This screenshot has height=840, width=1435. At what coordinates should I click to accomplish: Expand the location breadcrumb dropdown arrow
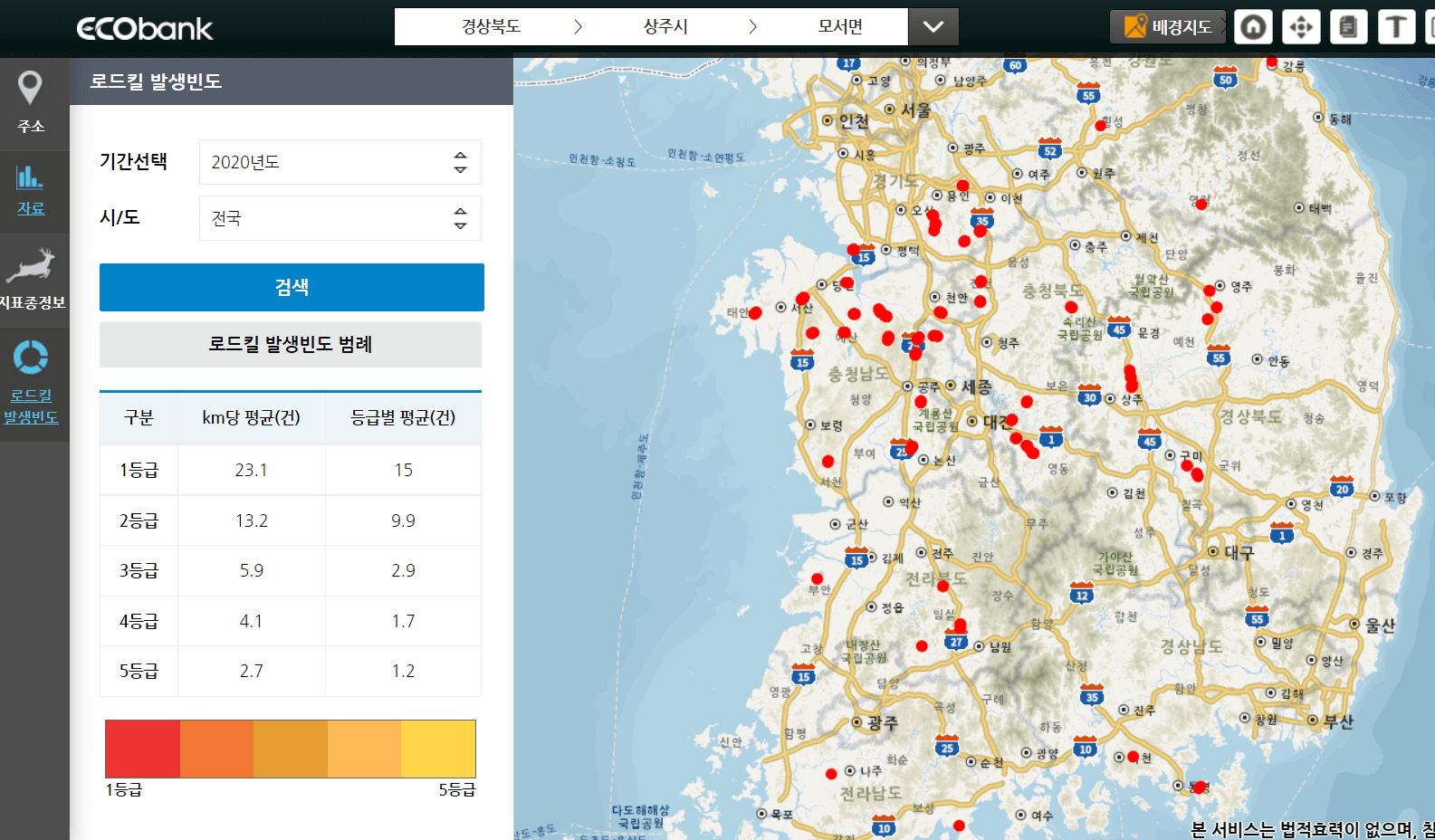tap(933, 27)
